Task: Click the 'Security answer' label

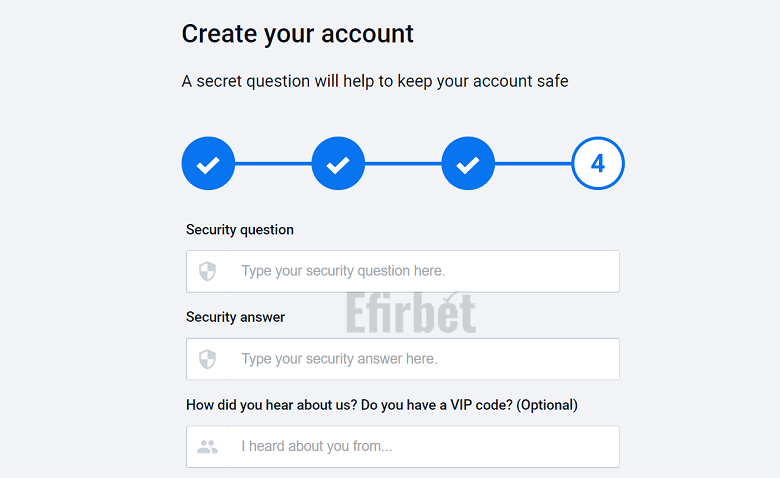Action: [x=235, y=317]
